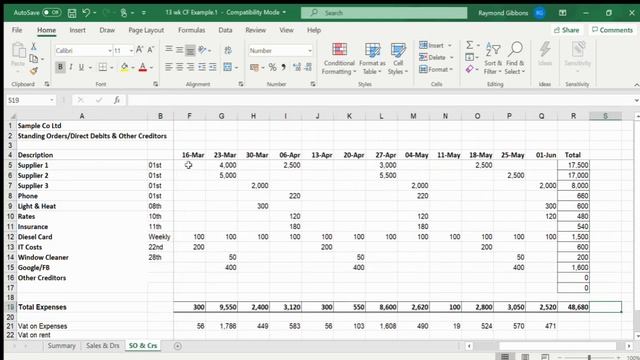Expand the Number format dropdown
The height and width of the screenshot is (360, 640).
click(310, 51)
